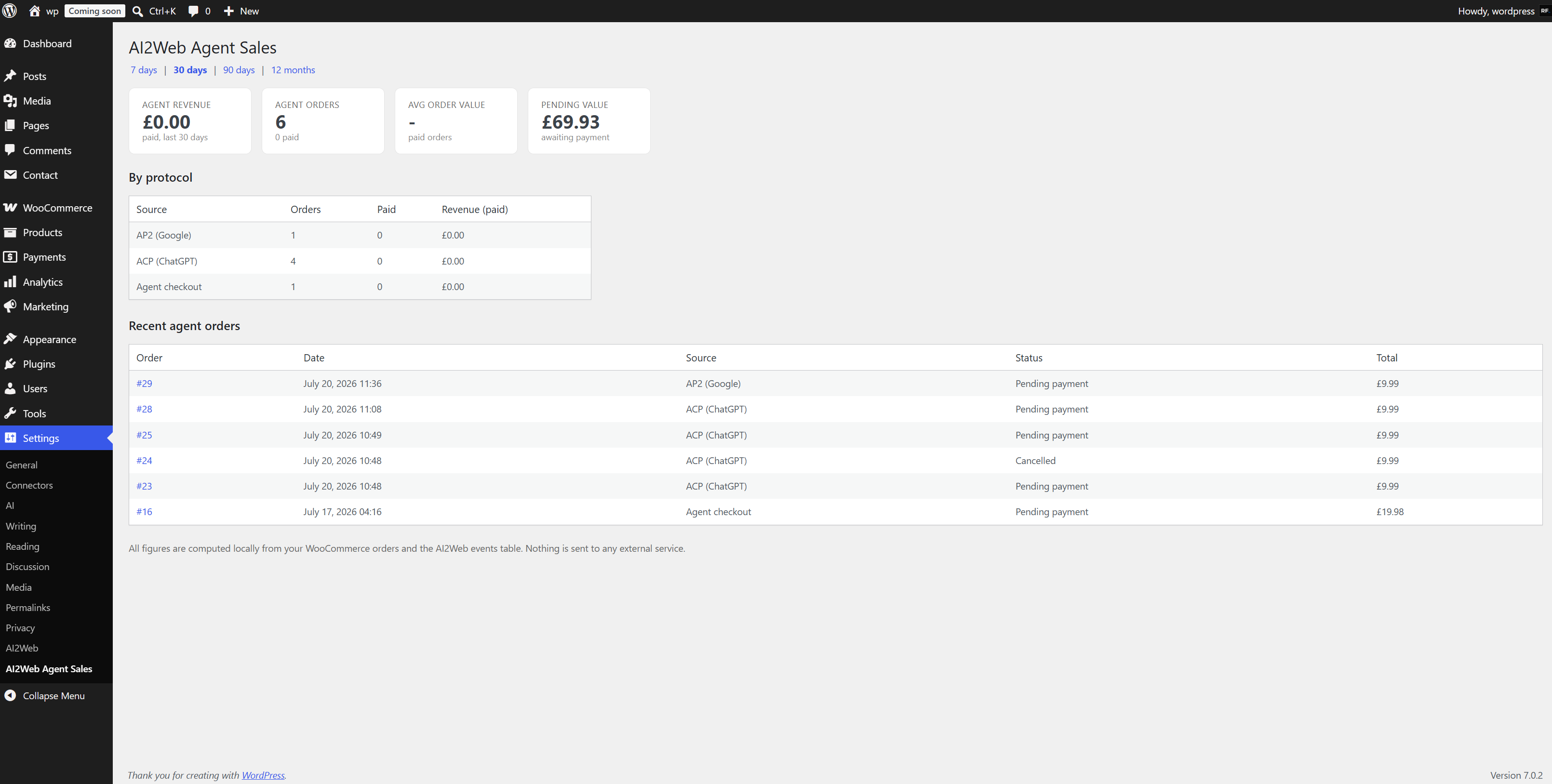Click the Appearance brush icon
This screenshot has width=1552, height=784.
(10, 339)
